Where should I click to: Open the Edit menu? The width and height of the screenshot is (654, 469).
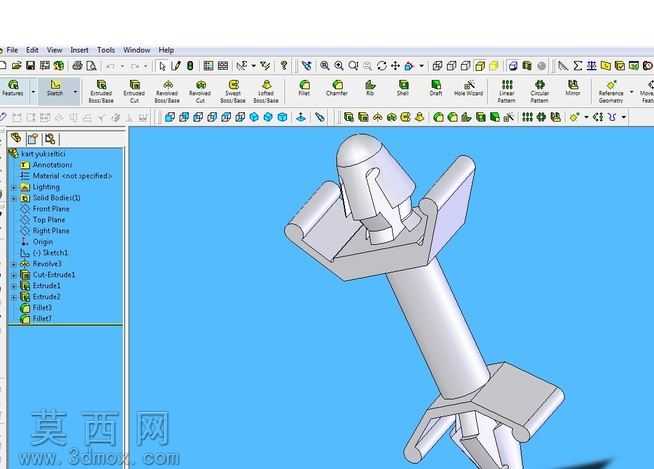point(32,50)
